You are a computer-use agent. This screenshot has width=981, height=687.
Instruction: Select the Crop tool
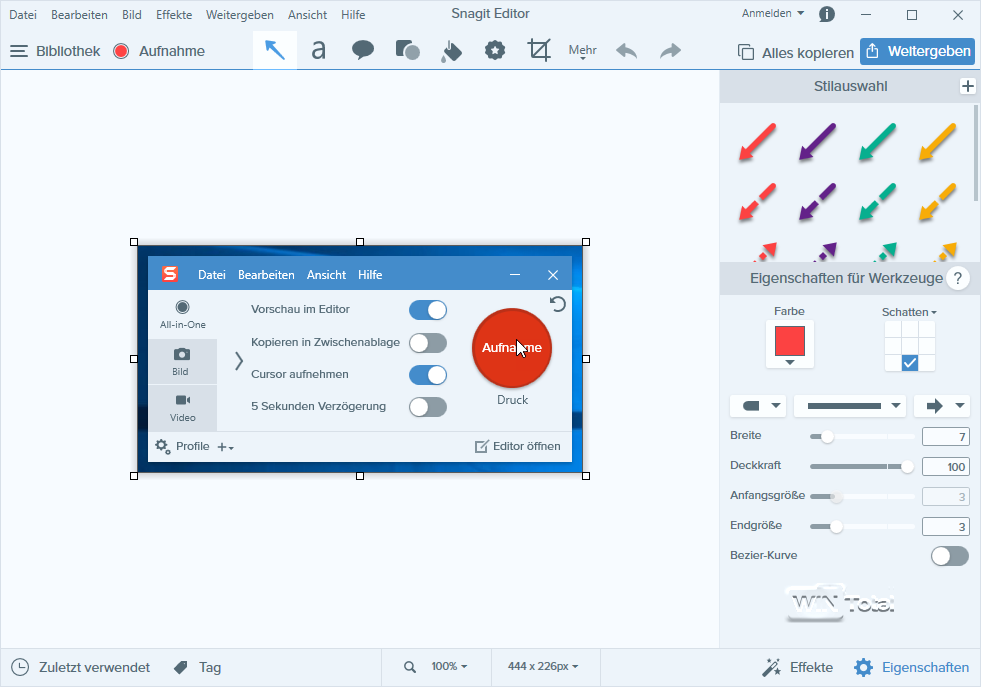pos(539,50)
